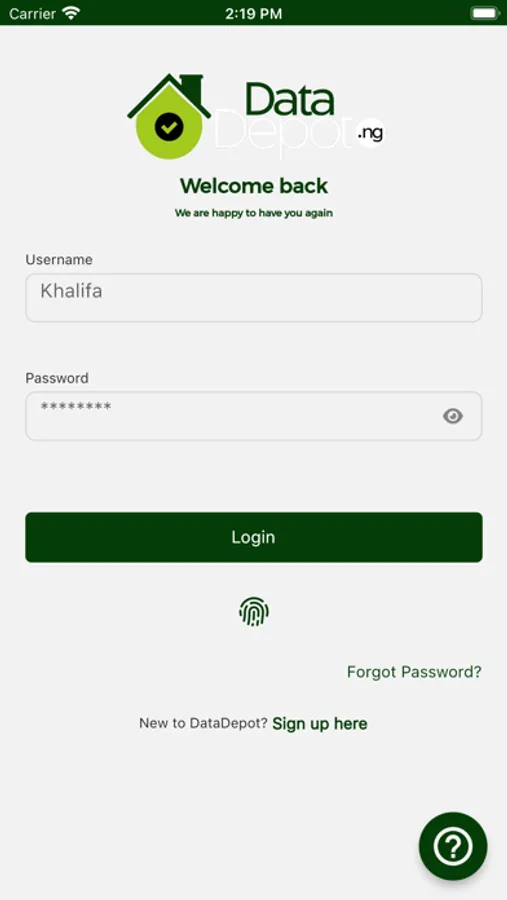Viewport: 507px width, 900px height.
Task: Click the Welcome back heading
Action: coord(254,186)
